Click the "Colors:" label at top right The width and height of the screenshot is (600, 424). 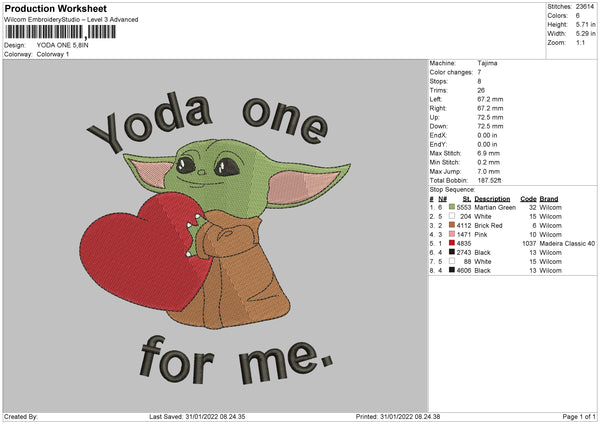pyautogui.click(x=557, y=16)
